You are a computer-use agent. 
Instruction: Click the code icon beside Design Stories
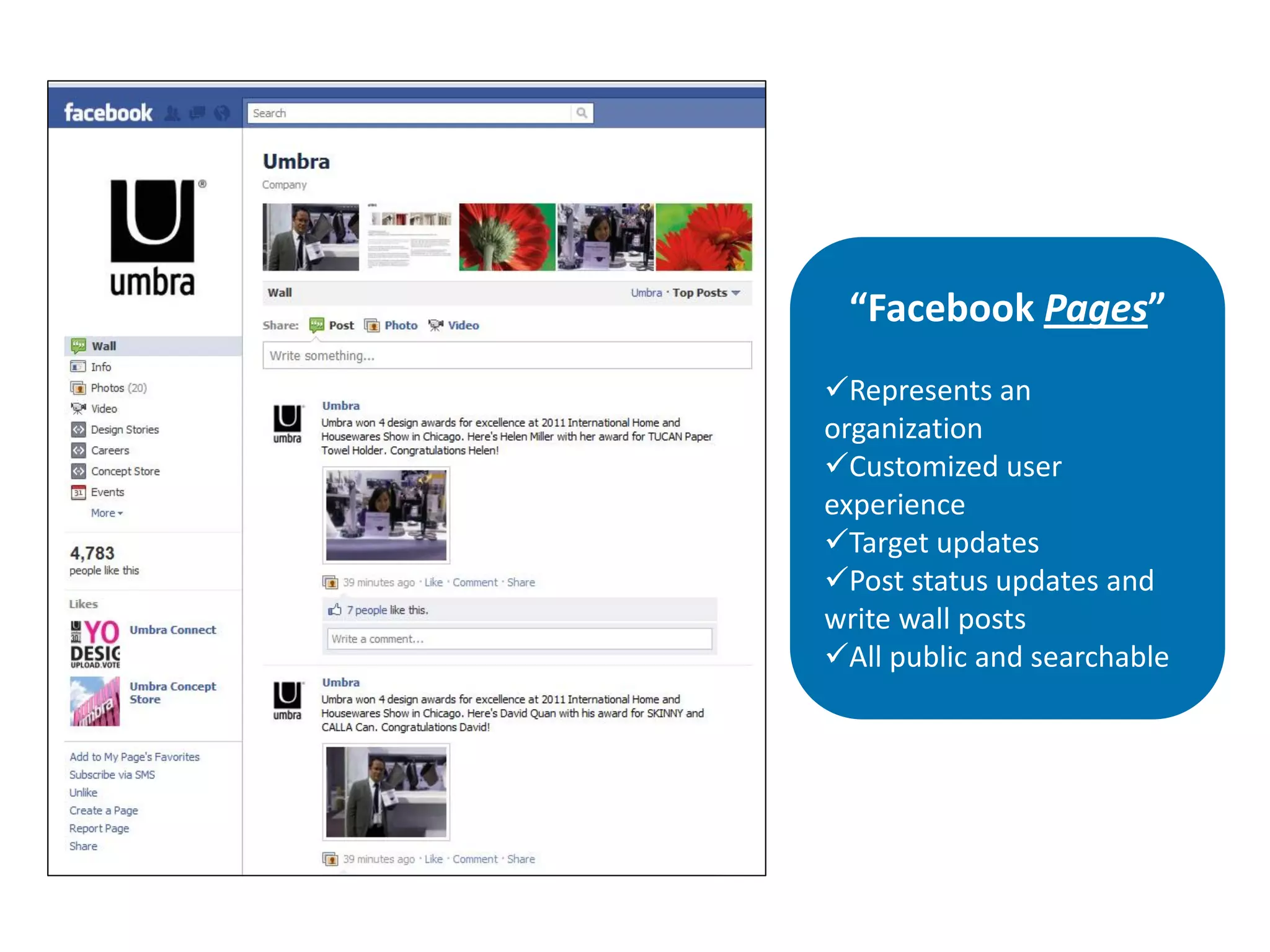coord(78,430)
